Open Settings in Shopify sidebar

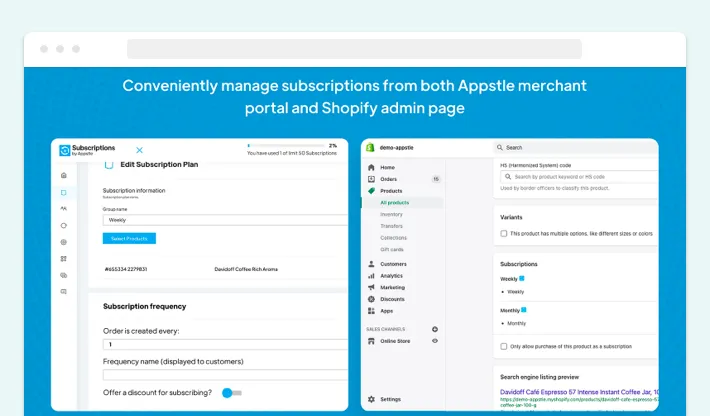coord(390,399)
